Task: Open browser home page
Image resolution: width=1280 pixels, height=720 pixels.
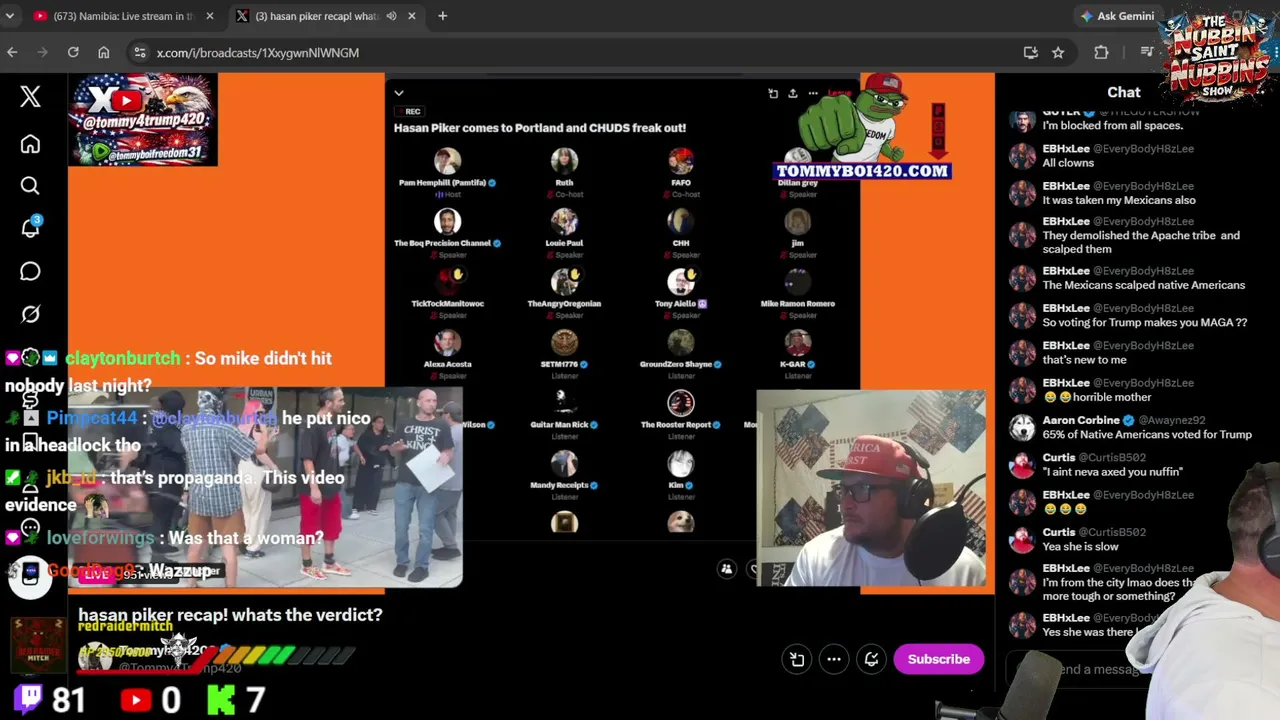Action: (x=103, y=52)
